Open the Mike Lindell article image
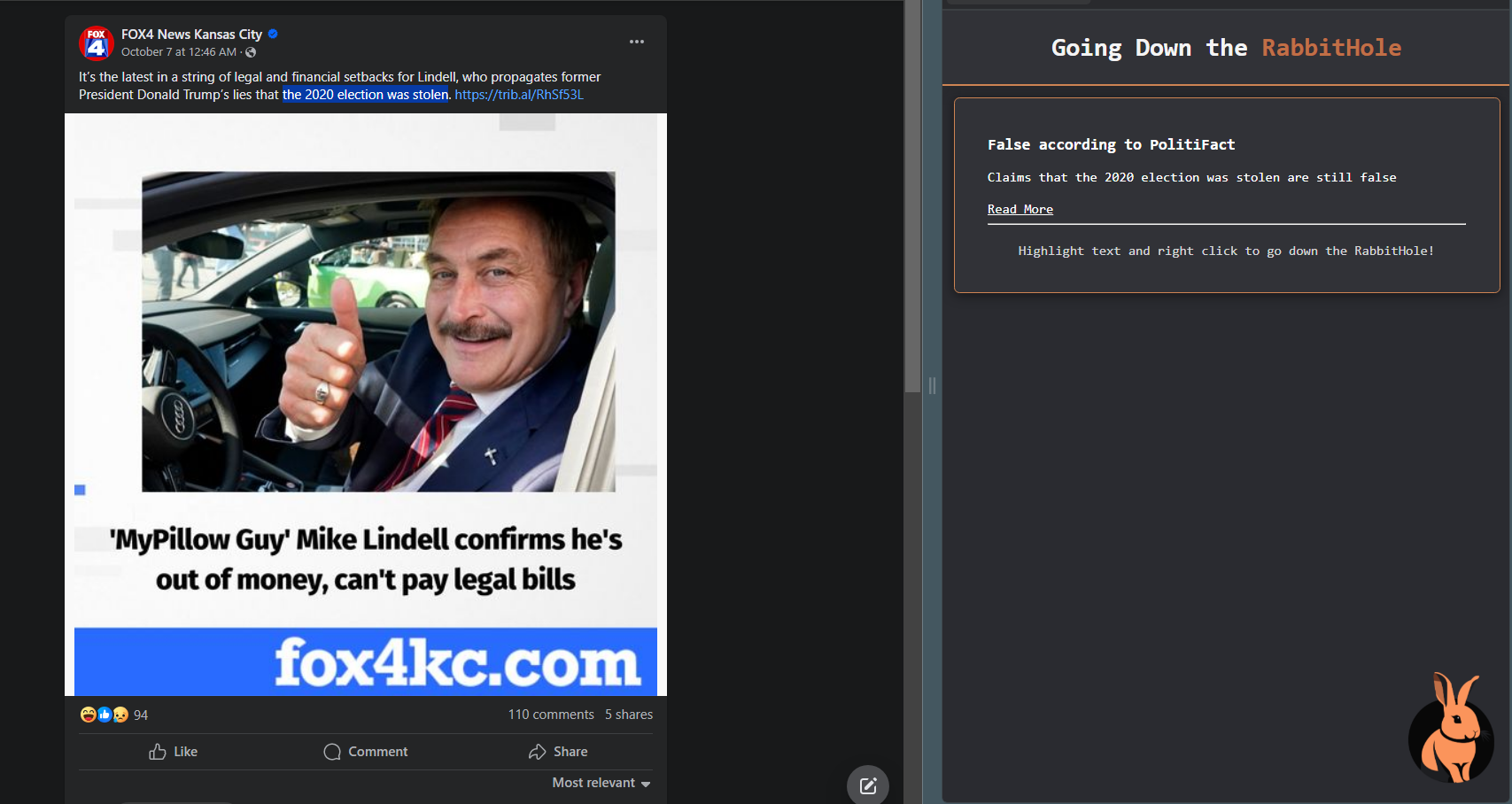This screenshot has width=1512, height=804. pyautogui.click(x=366, y=405)
